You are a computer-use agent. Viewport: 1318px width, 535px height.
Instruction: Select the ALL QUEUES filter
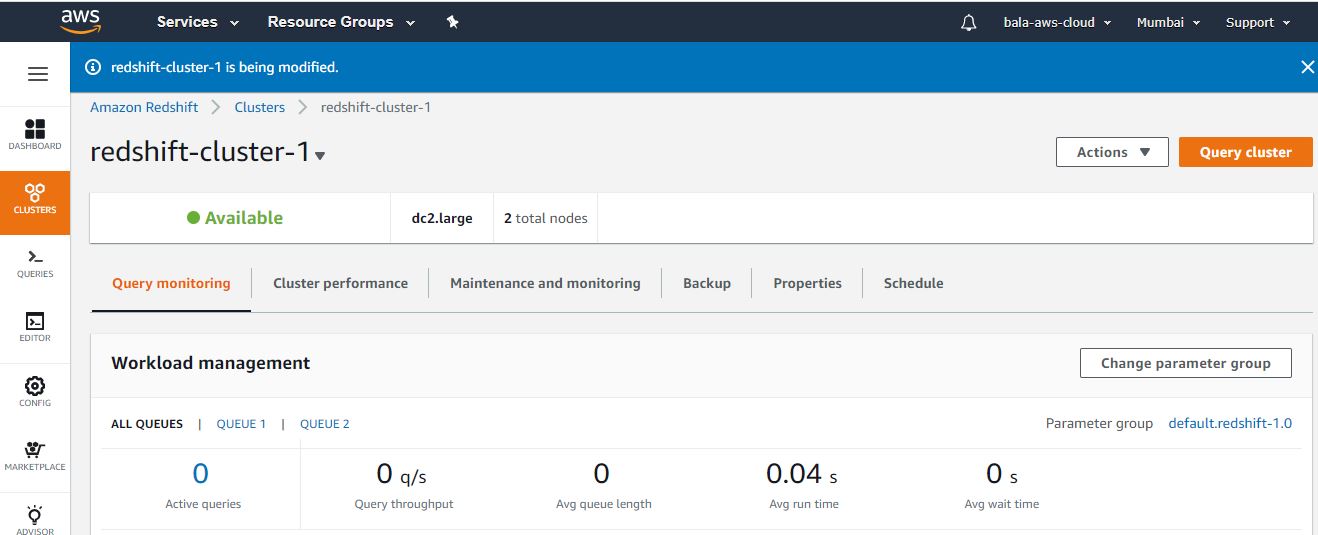tap(147, 424)
